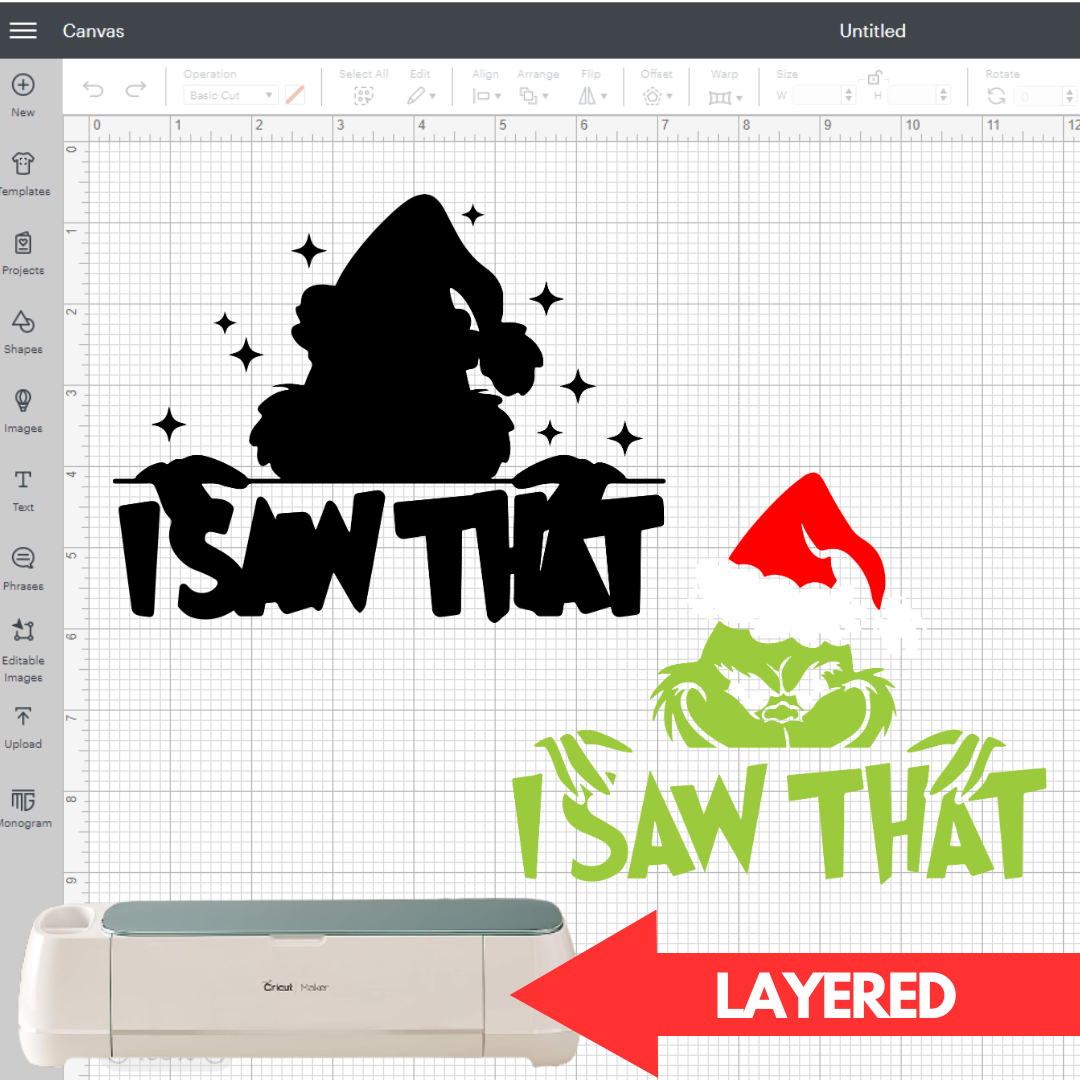1080x1080 pixels.
Task: Open the Upload panel
Action: tap(23, 727)
